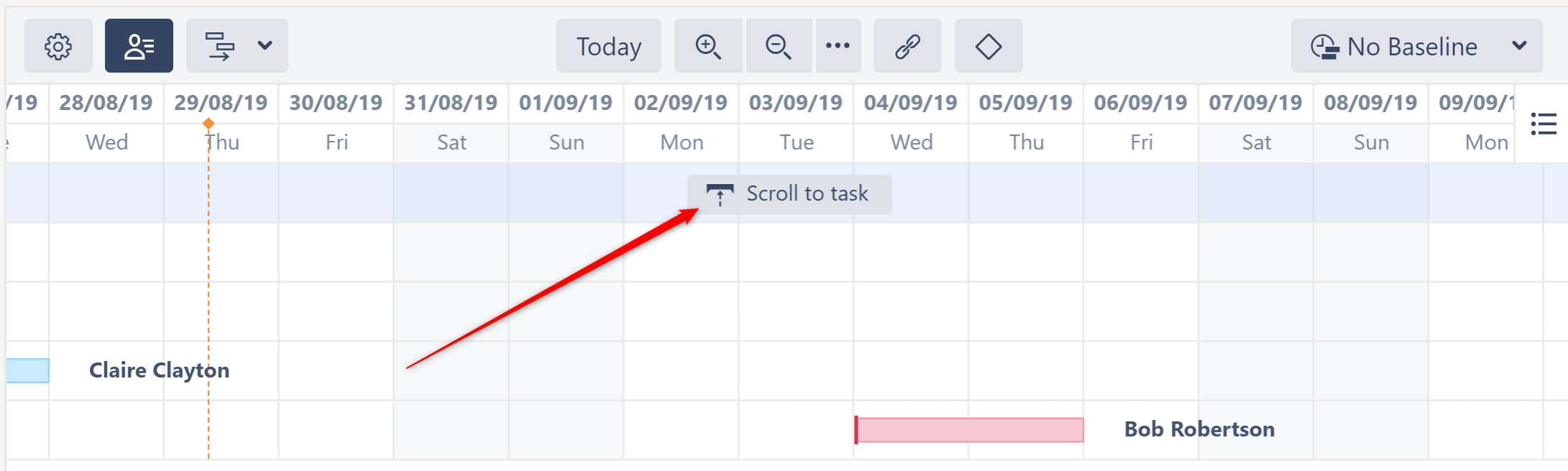1568x471 pixels.
Task: Click the baseline clock icon
Action: tap(1324, 45)
